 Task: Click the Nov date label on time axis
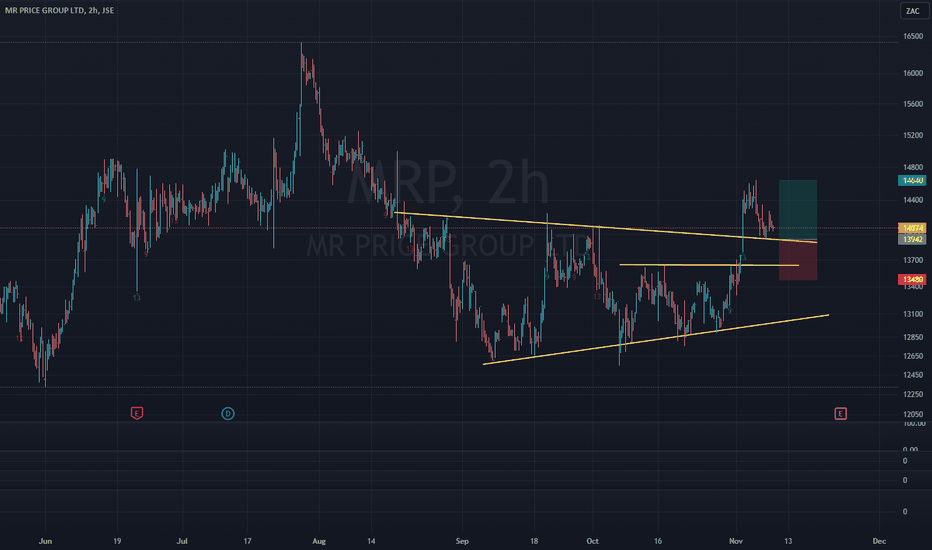736,541
